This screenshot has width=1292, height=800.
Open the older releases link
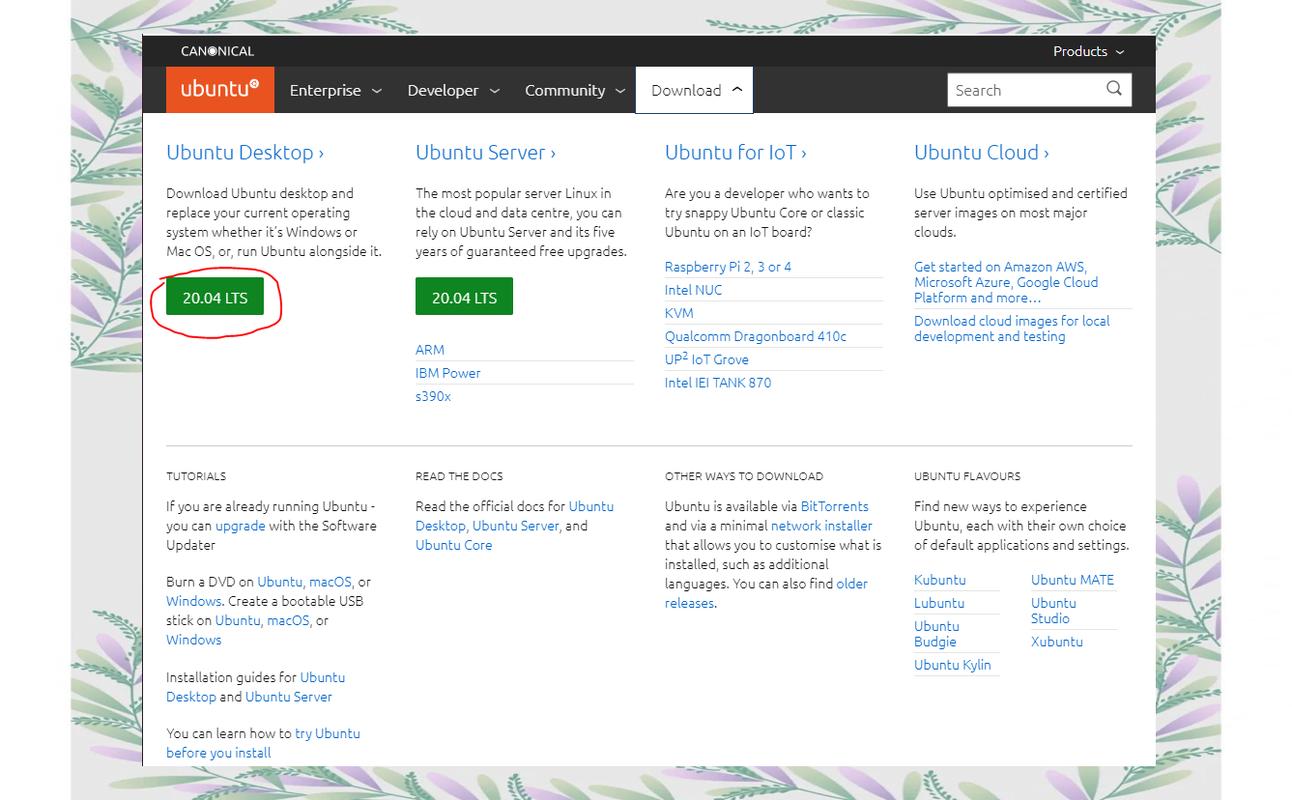coord(852,583)
